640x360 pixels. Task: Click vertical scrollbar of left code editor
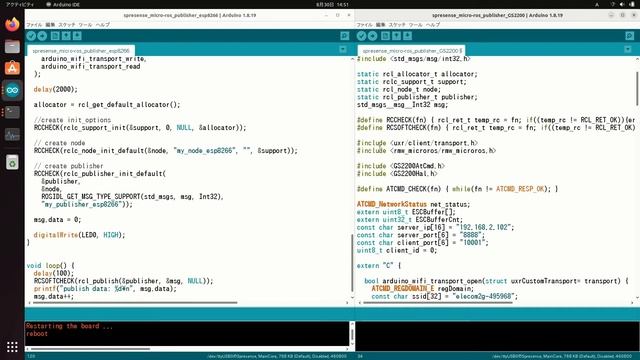(x=352, y=263)
